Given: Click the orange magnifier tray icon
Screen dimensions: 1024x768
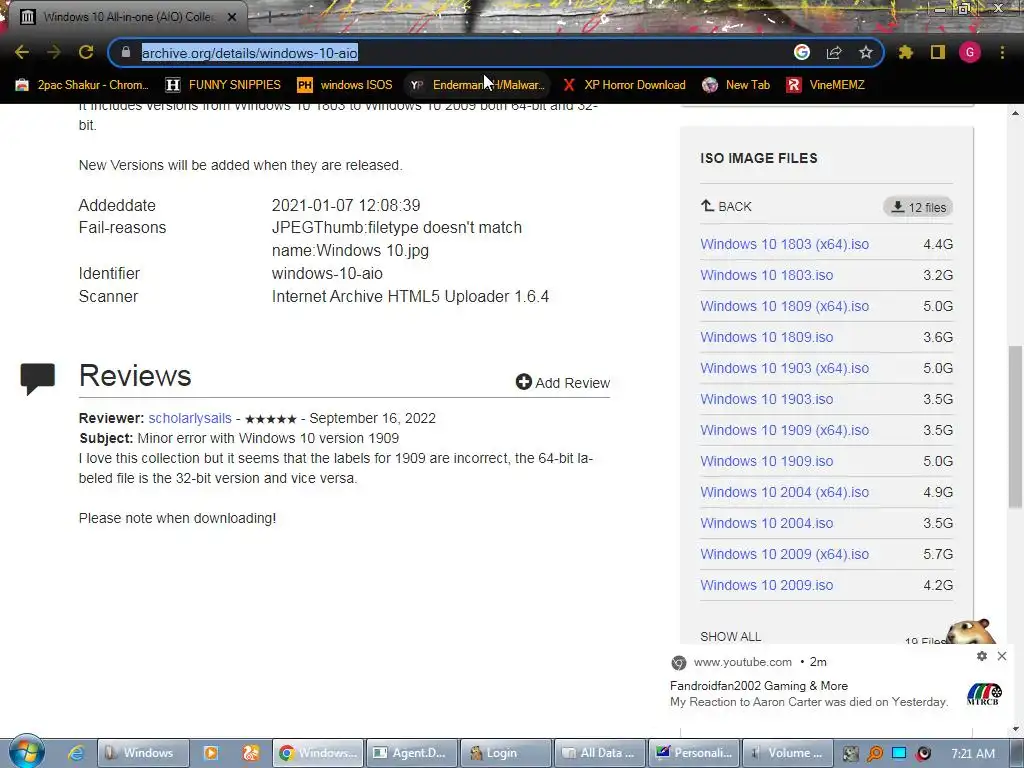Looking at the screenshot, I should tap(874, 754).
